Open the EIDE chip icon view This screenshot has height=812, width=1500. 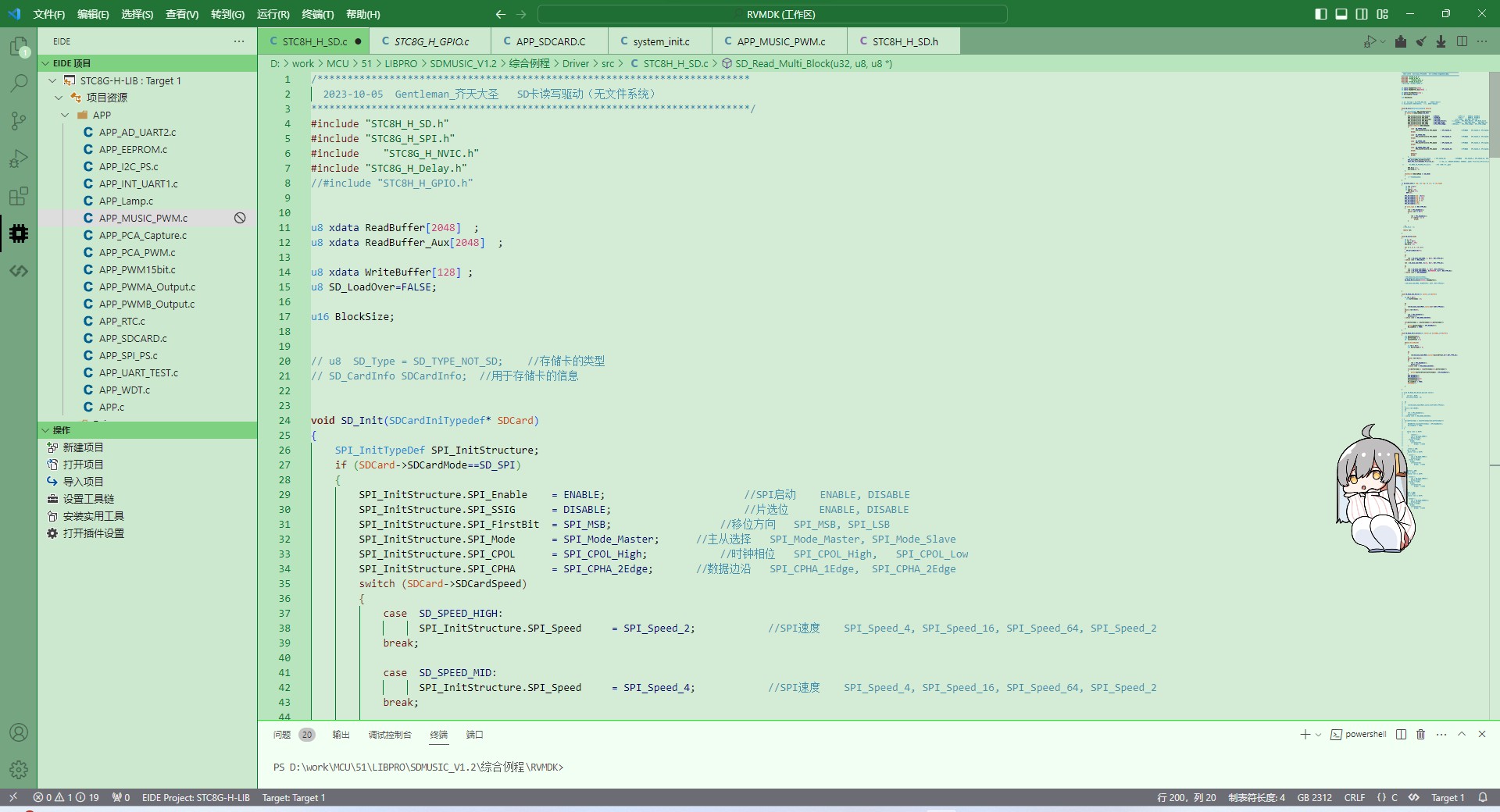[19, 233]
